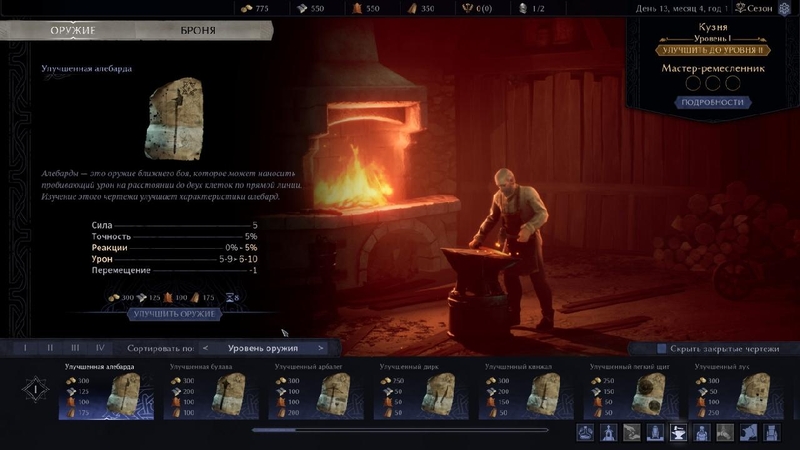
Task: Select the Улучшенный легкий щит blueprint card
Action: click(632, 391)
